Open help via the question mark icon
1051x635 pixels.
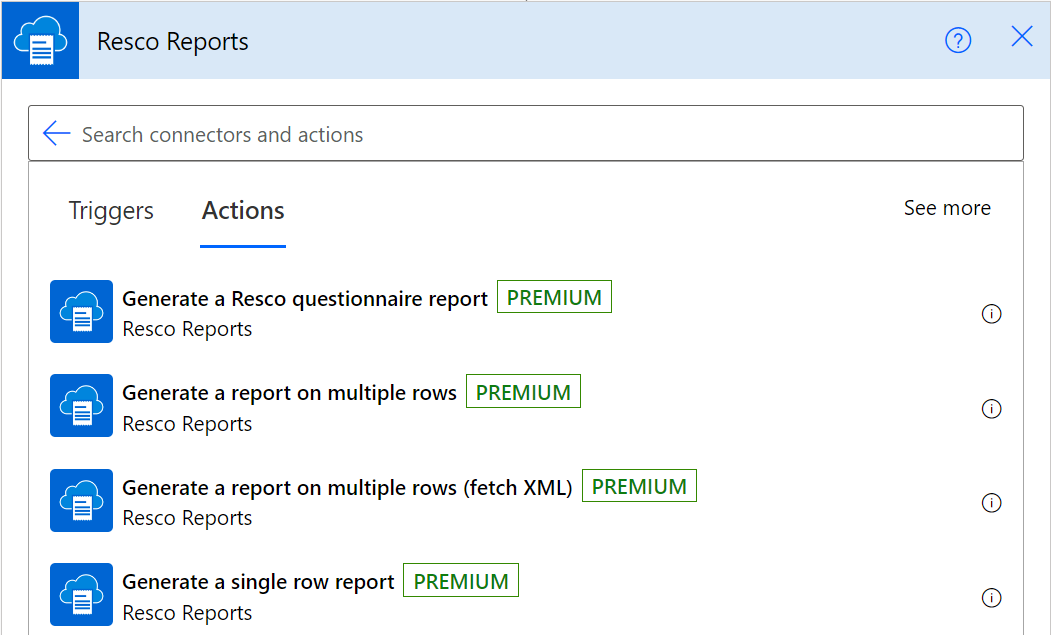(x=958, y=41)
